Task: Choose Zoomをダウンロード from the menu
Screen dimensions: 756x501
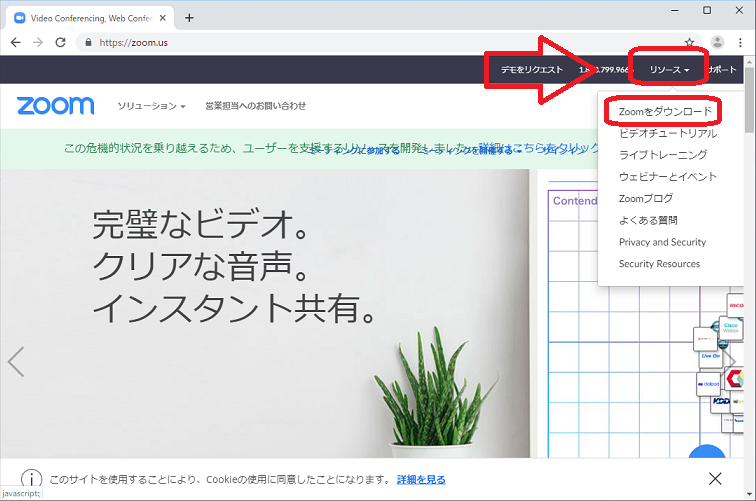Action: [x=665, y=111]
